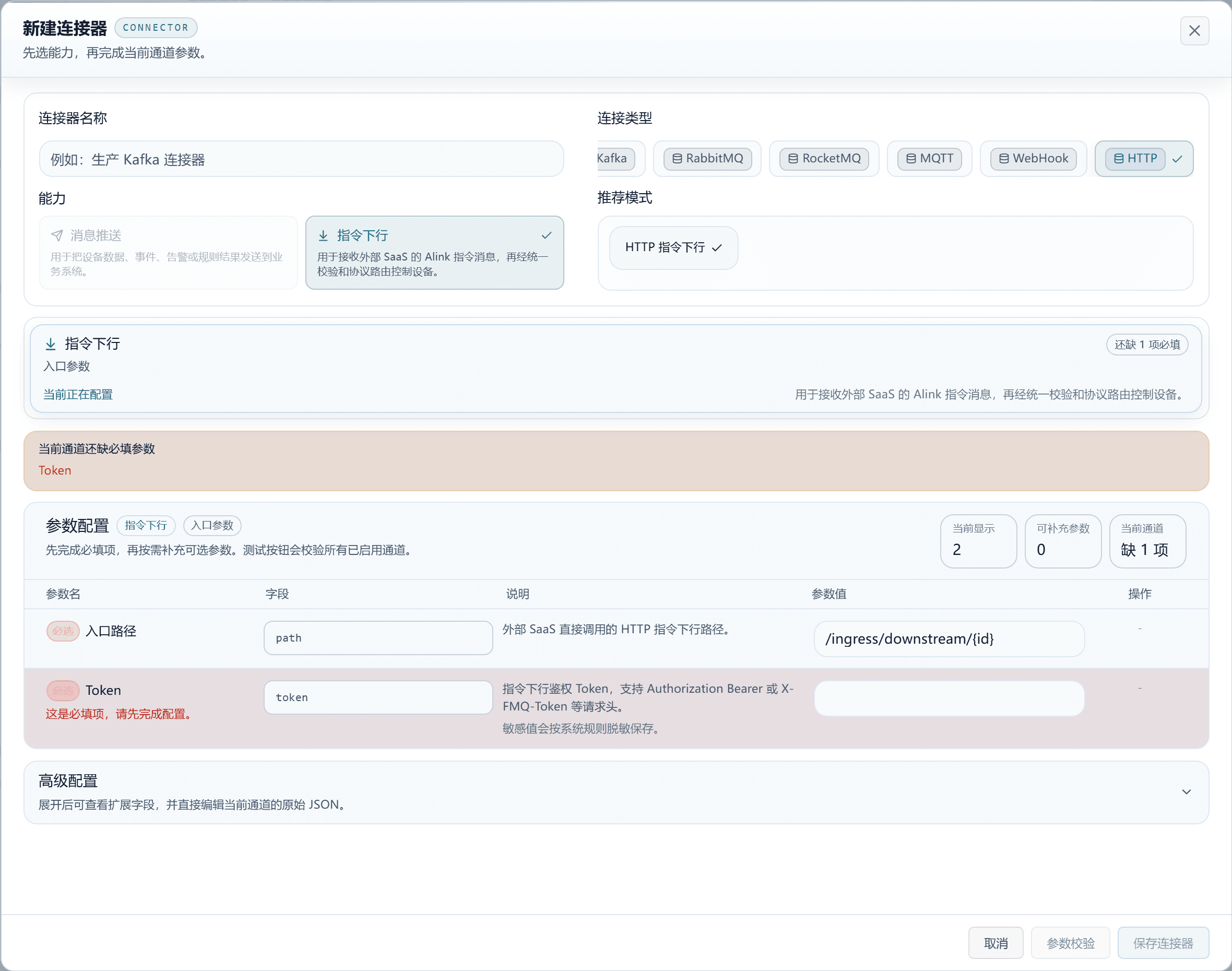This screenshot has width=1232, height=971.
Task: Click the 入口参数 tag beside 参数配置
Action: pos(212,525)
